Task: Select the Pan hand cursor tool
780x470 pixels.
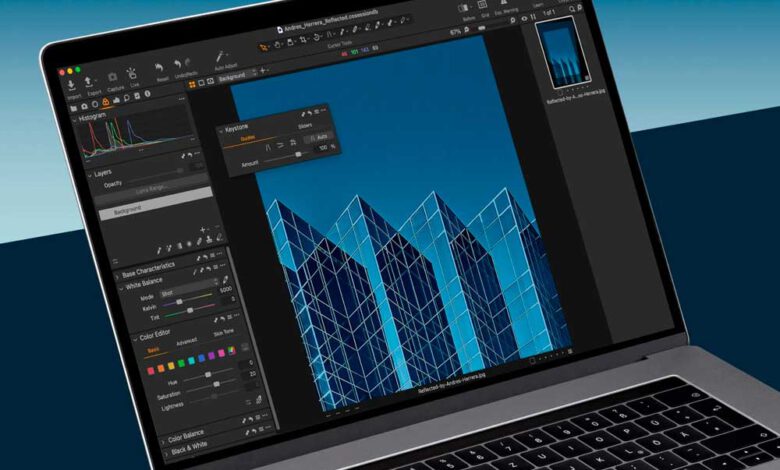Action: (x=278, y=45)
